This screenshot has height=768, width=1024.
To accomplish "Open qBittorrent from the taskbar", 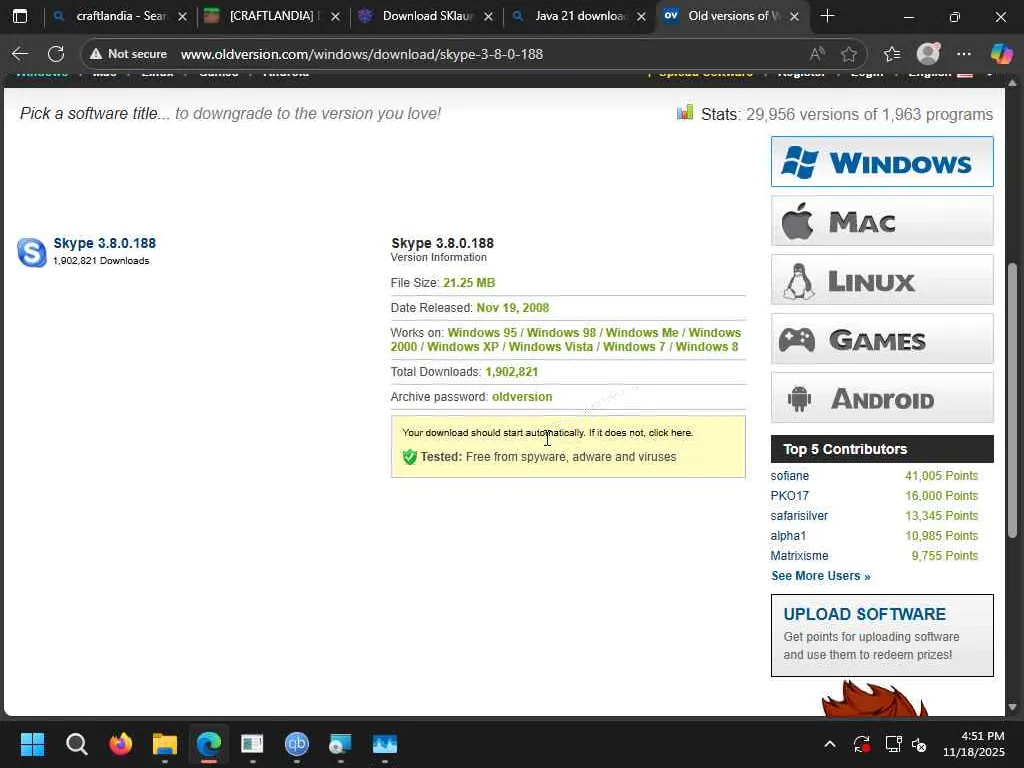I will 296,744.
